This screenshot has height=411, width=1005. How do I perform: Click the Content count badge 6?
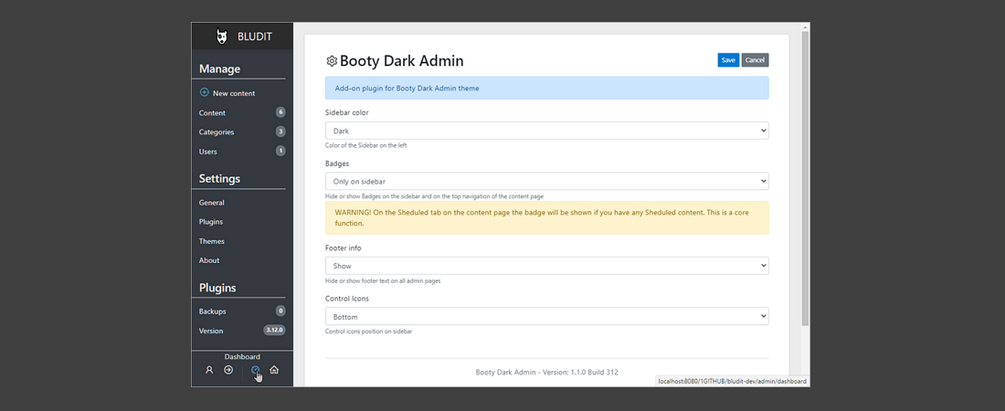[x=280, y=112]
